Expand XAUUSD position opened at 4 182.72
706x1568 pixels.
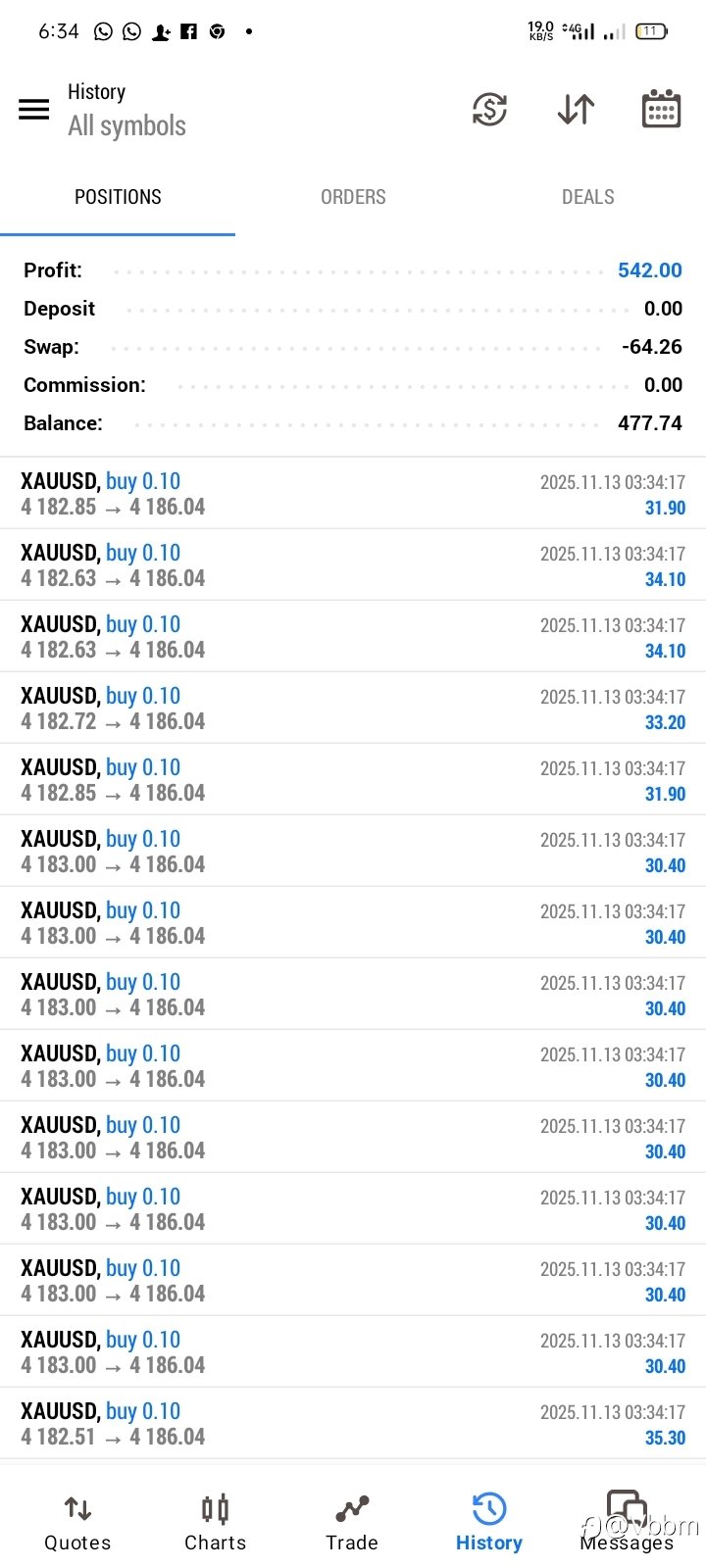tap(353, 709)
